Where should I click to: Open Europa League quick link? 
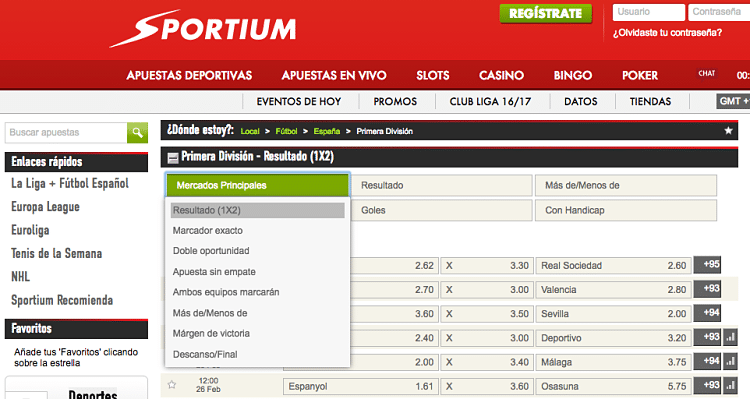45,207
